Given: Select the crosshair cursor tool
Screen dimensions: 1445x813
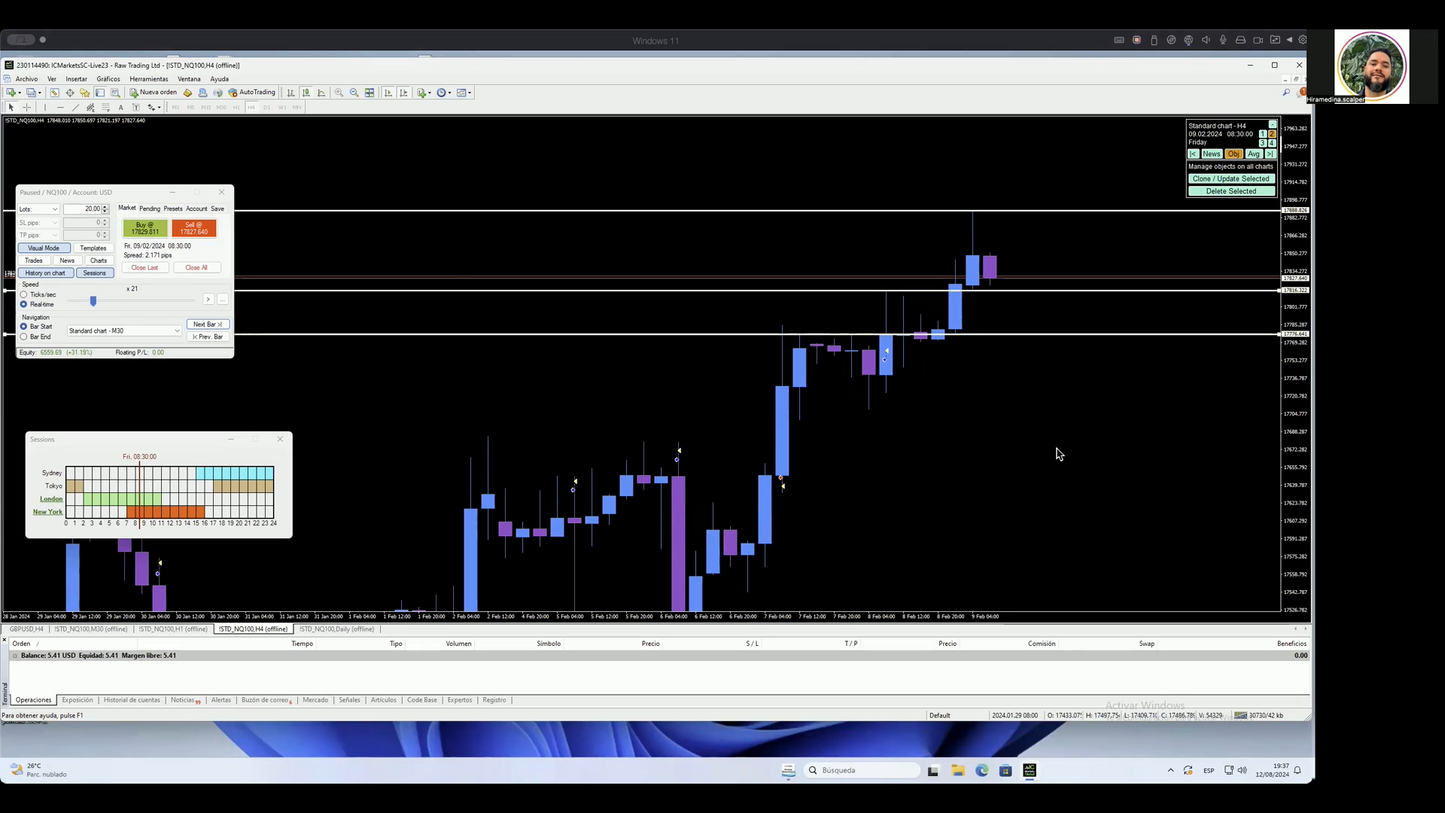Looking at the screenshot, I should coord(27,107).
